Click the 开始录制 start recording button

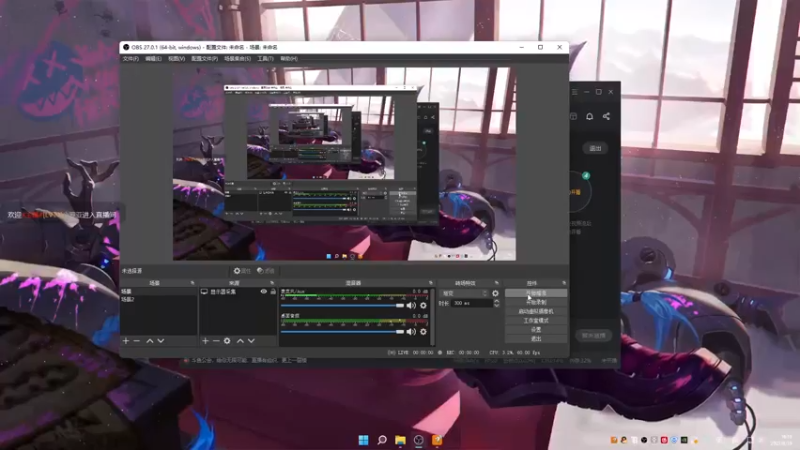point(536,303)
